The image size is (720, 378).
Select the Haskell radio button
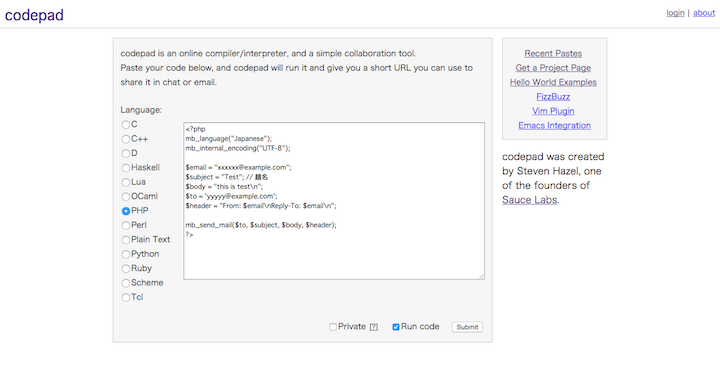click(x=126, y=168)
